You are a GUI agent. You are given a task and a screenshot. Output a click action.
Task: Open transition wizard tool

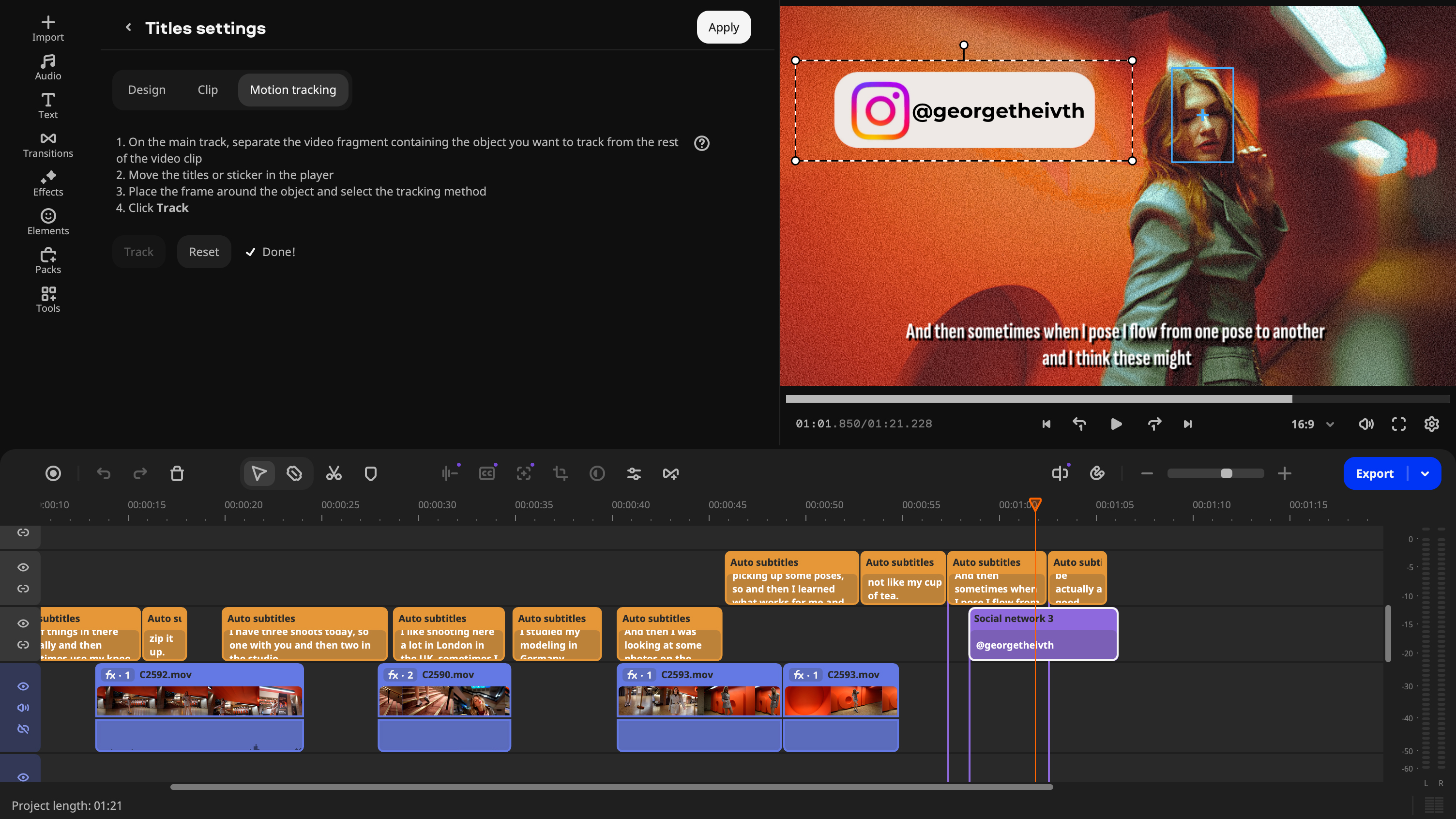pos(670,473)
